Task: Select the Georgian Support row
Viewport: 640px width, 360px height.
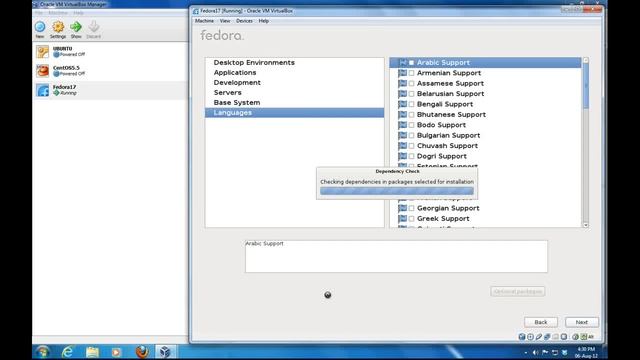Action: coord(485,208)
